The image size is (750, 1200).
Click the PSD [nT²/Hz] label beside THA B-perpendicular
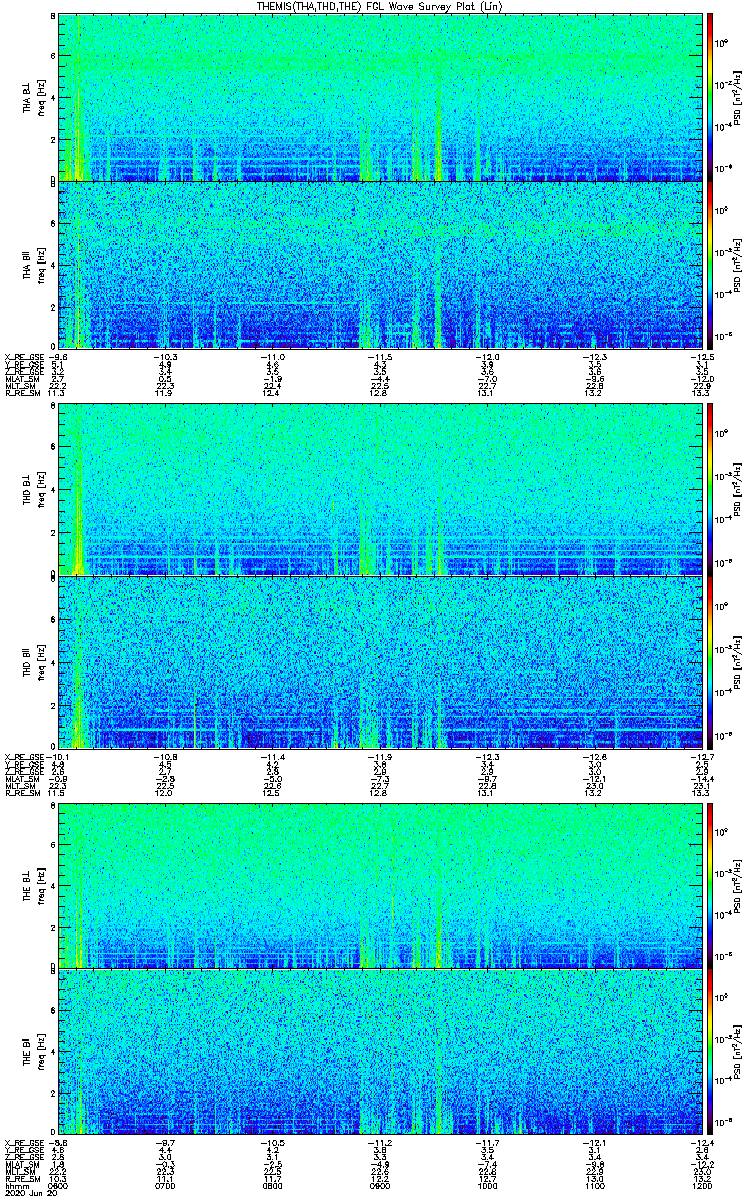737,97
